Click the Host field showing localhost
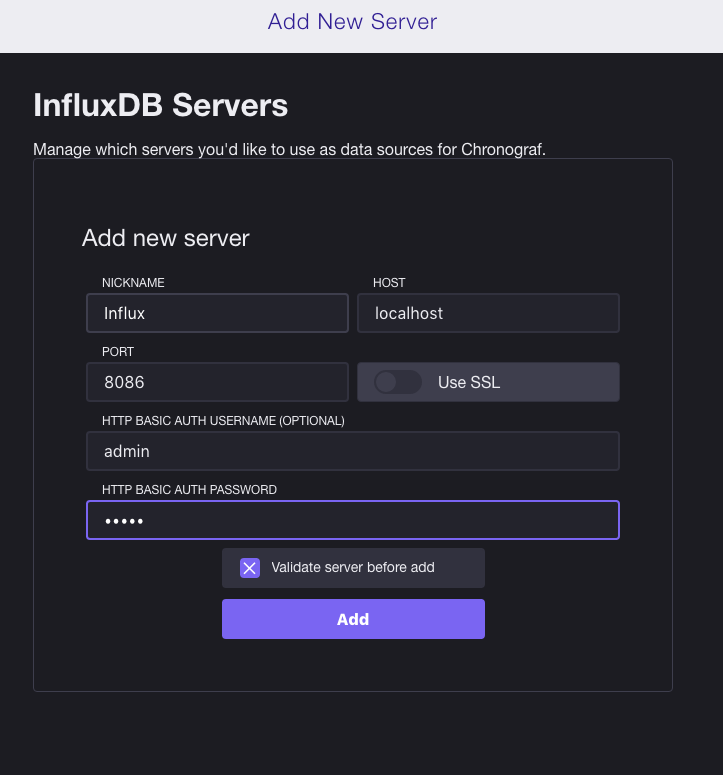Viewport: 723px width, 775px height. point(488,313)
